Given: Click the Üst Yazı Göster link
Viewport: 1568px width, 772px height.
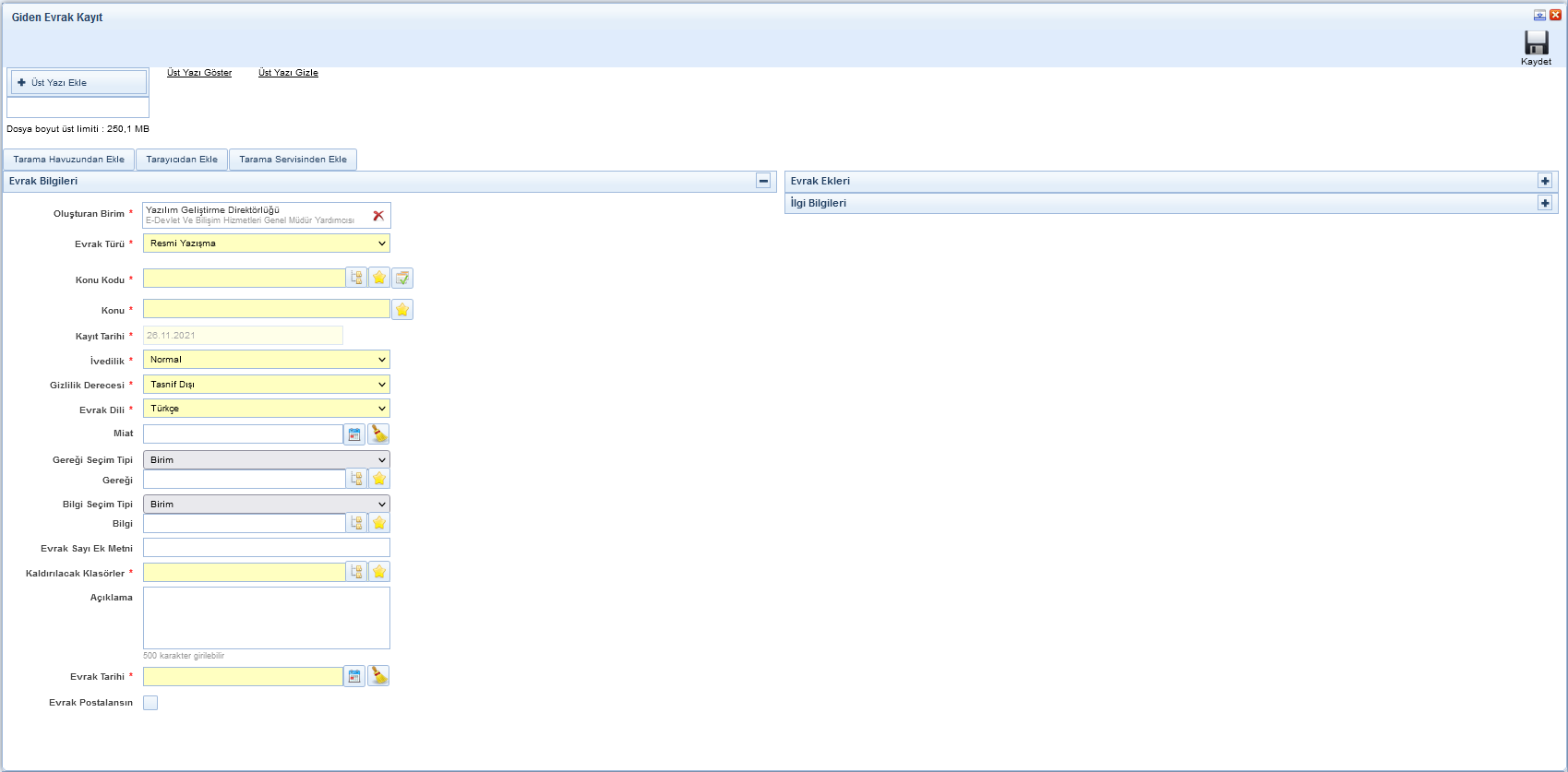Looking at the screenshot, I should [x=199, y=73].
